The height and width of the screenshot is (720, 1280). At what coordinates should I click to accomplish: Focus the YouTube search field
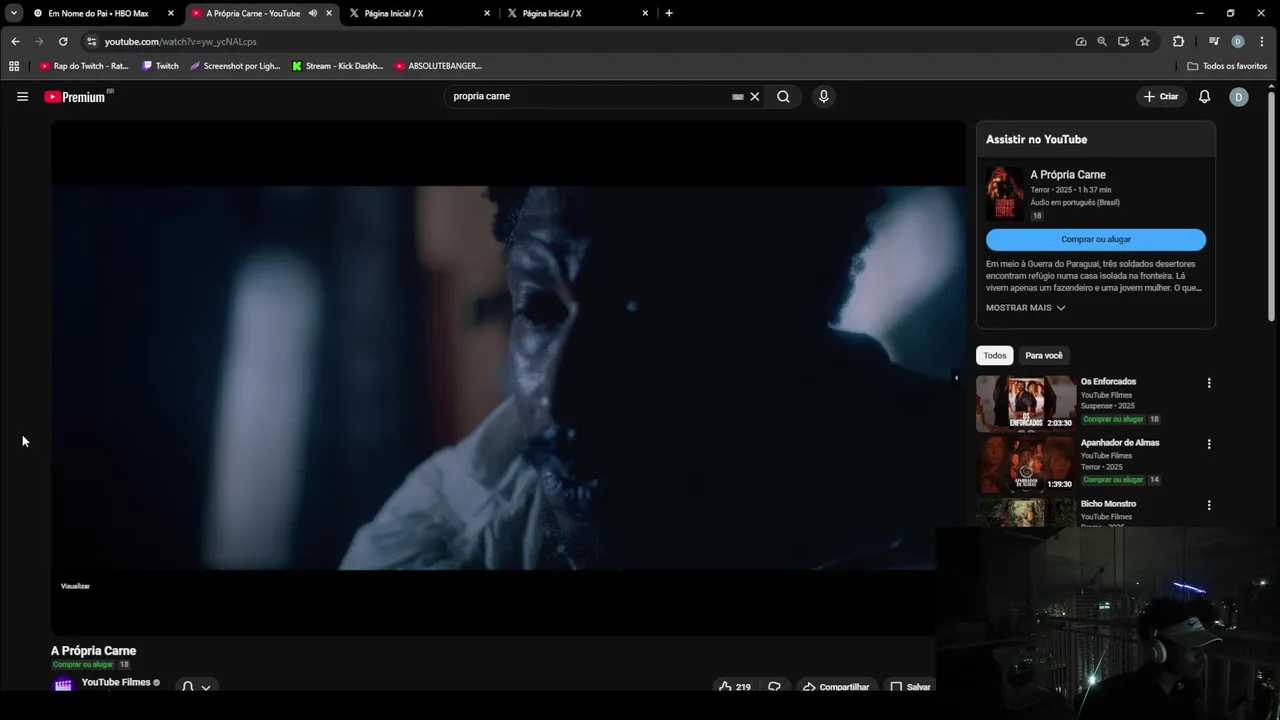590,97
